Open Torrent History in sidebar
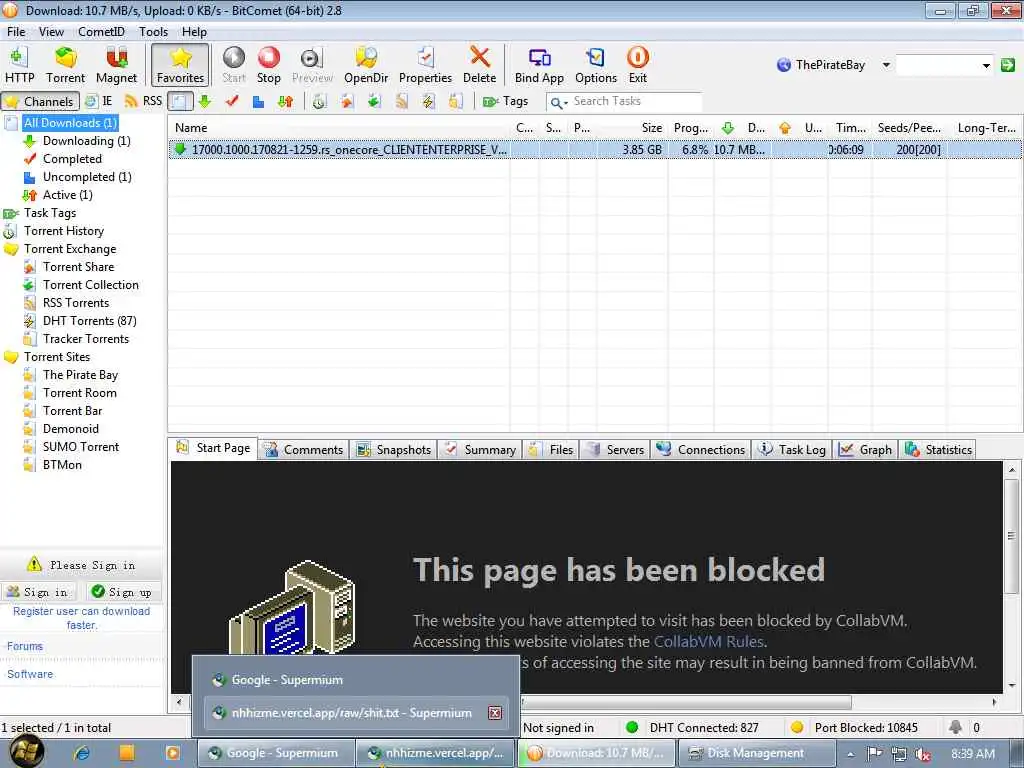 64,231
